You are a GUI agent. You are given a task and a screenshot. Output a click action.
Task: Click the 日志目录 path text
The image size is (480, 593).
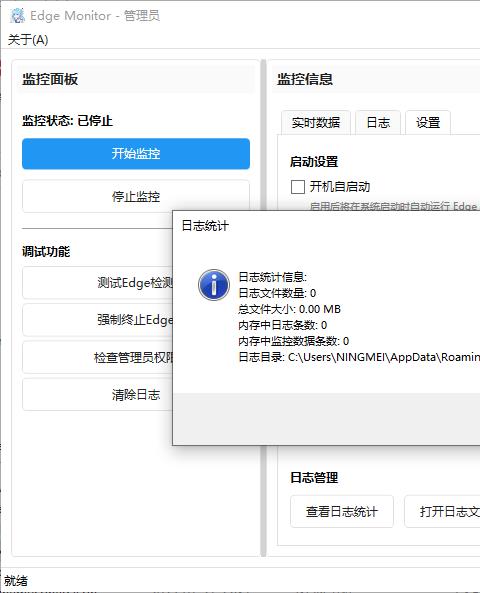(x=359, y=357)
